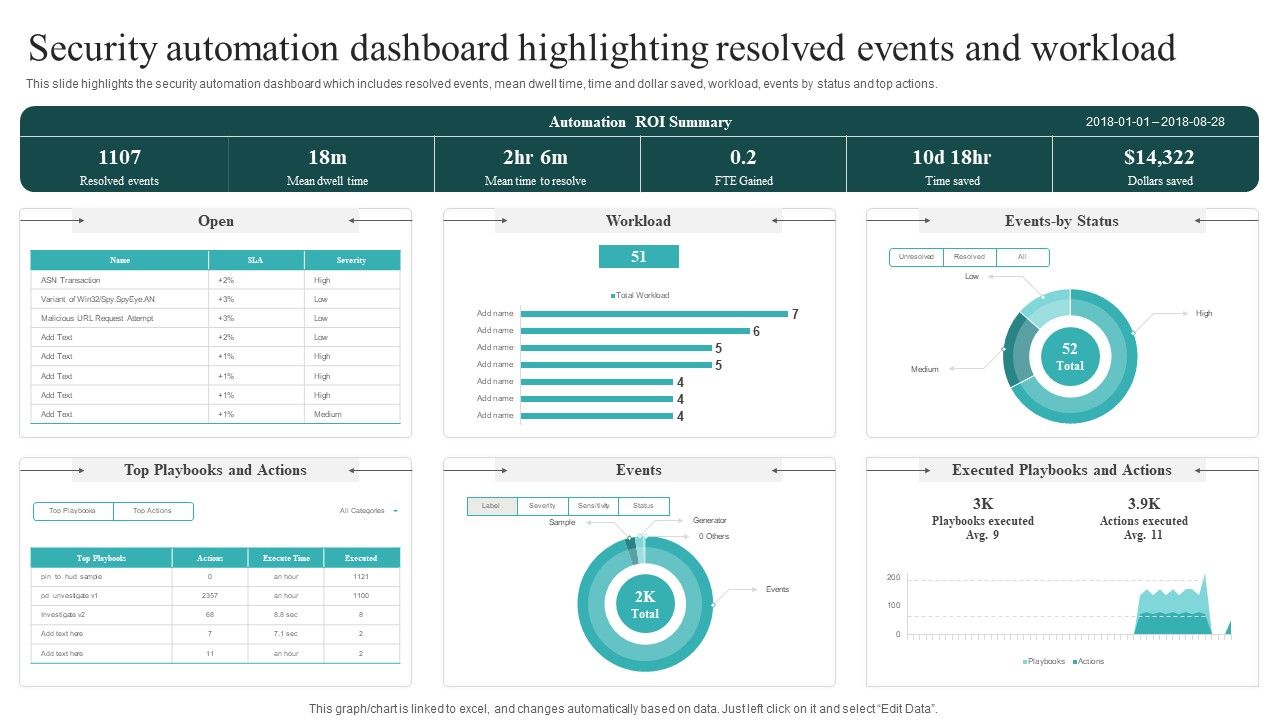Click the 52 Total donut center
The height and width of the screenshot is (720, 1280).
(1070, 356)
